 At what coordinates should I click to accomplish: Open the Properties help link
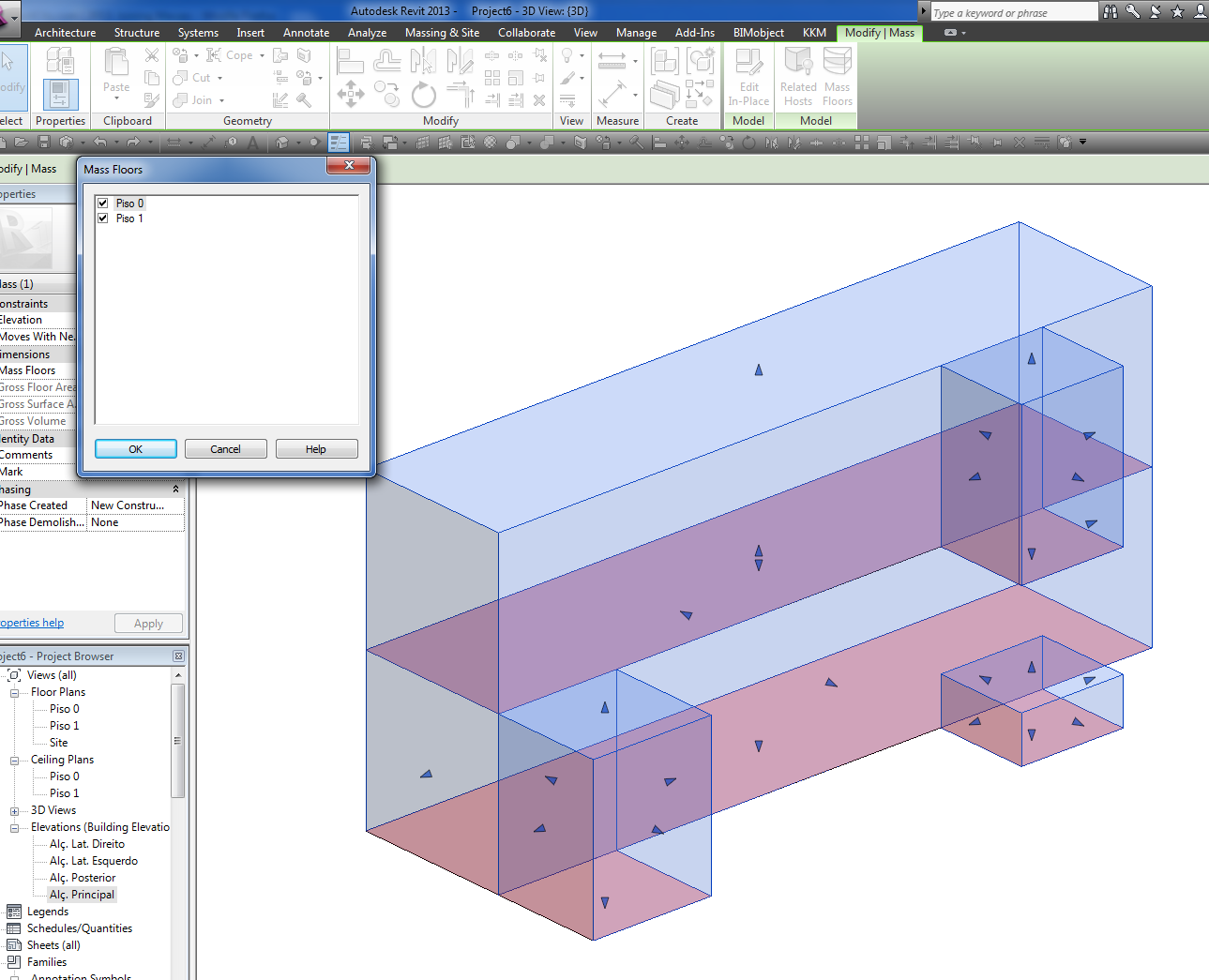[x=32, y=623]
